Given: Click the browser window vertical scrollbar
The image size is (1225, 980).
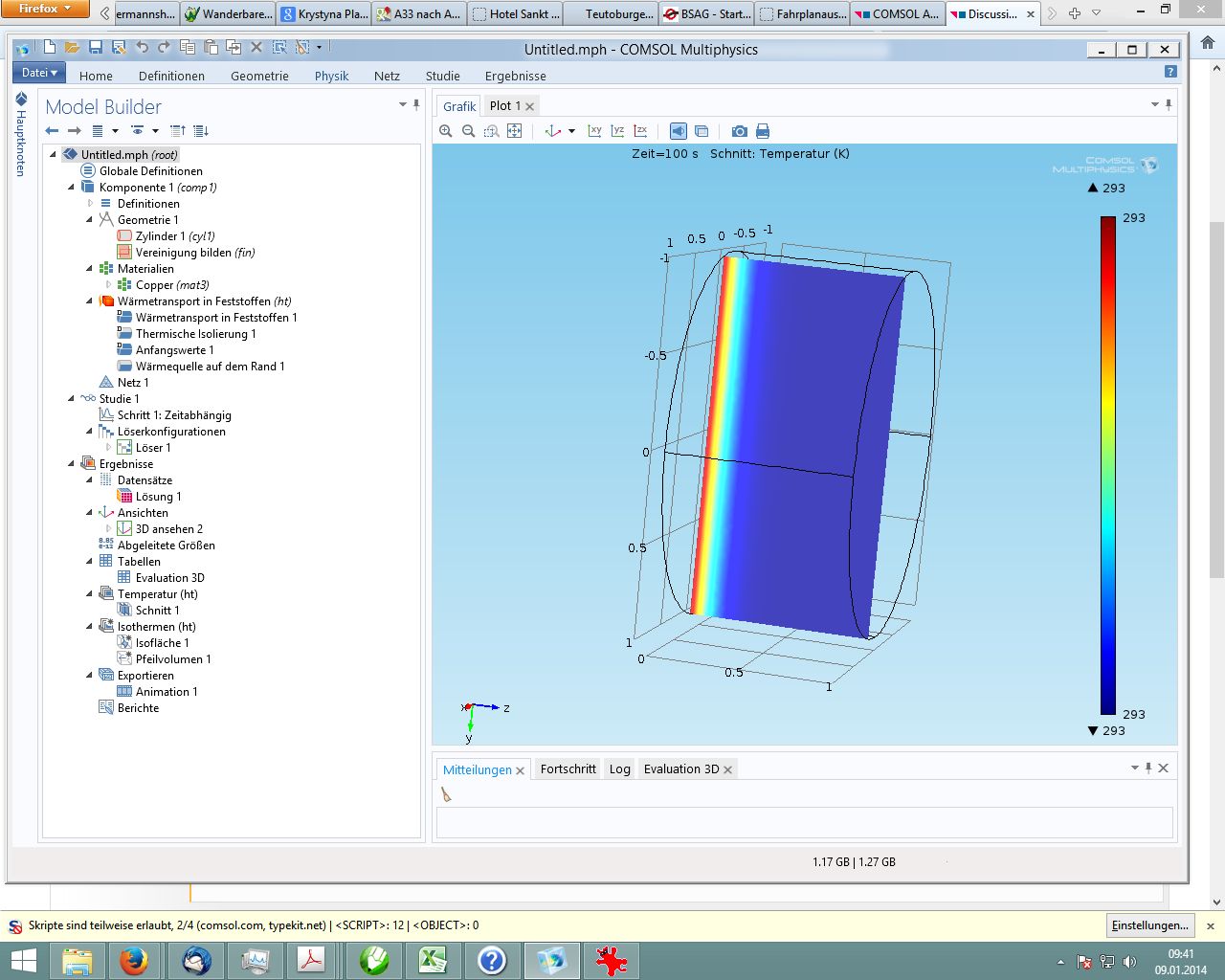Looking at the screenshot, I should [x=1216, y=400].
